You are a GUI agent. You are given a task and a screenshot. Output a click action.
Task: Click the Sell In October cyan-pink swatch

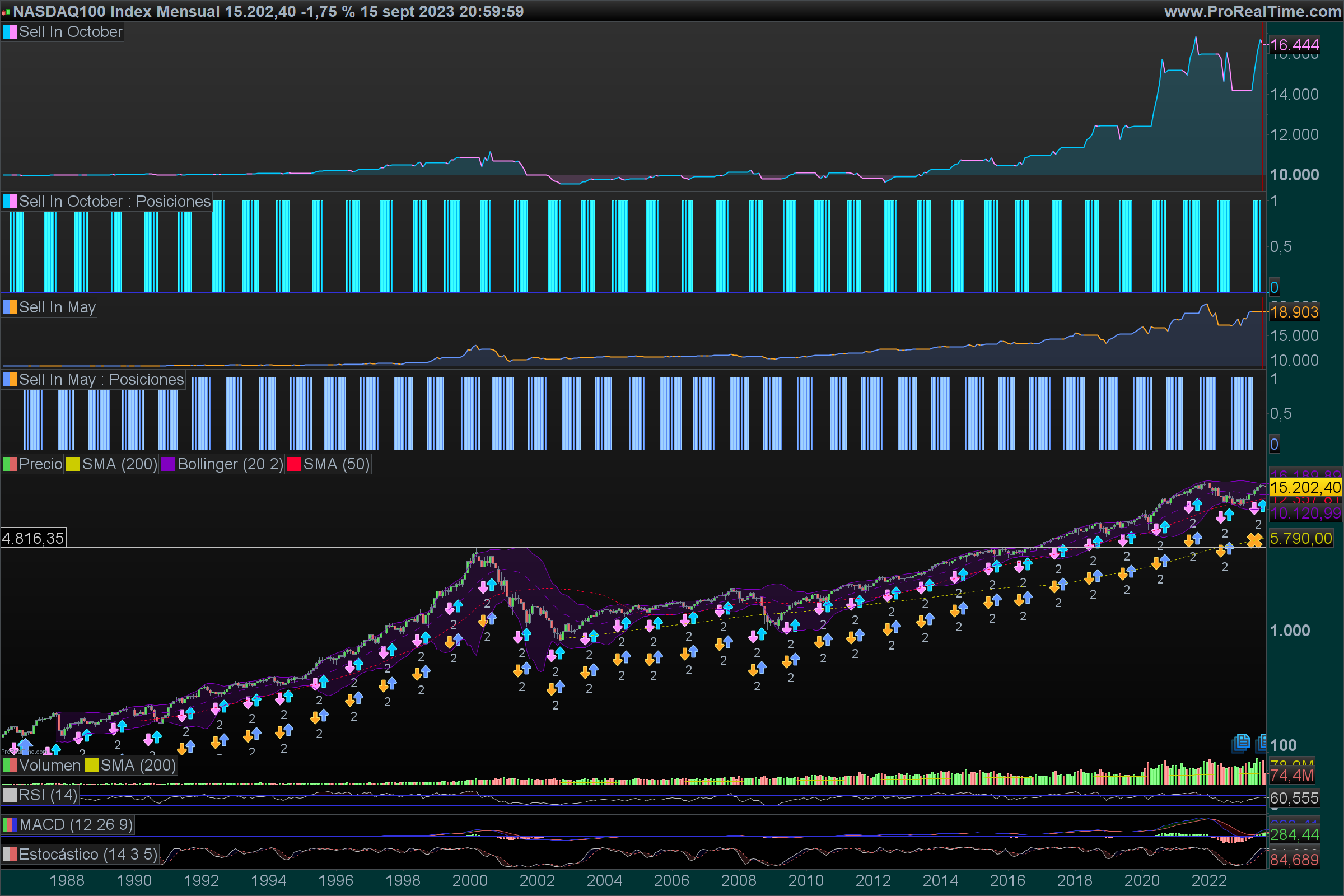[9, 32]
